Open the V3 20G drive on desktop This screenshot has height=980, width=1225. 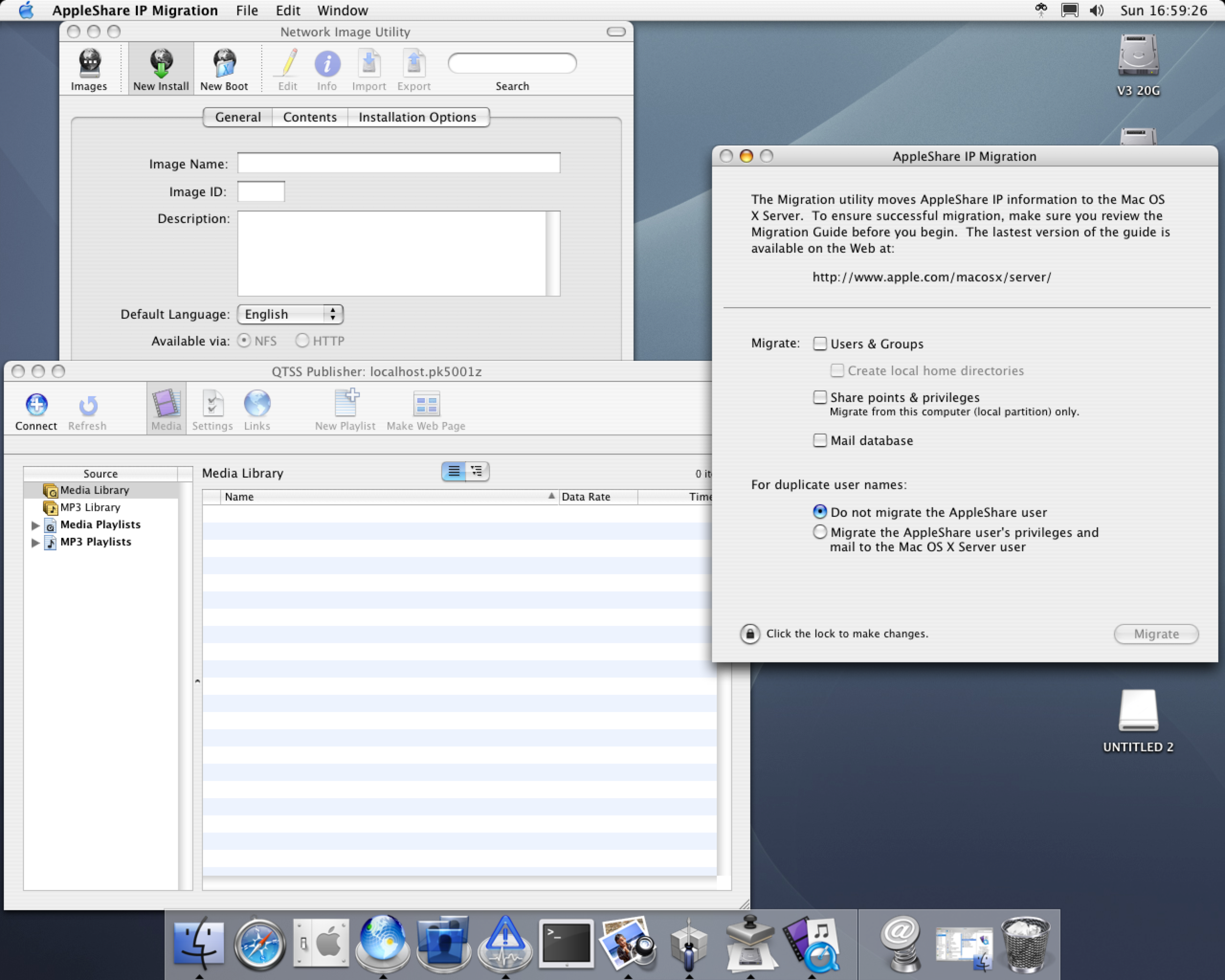pos(1138,65)
